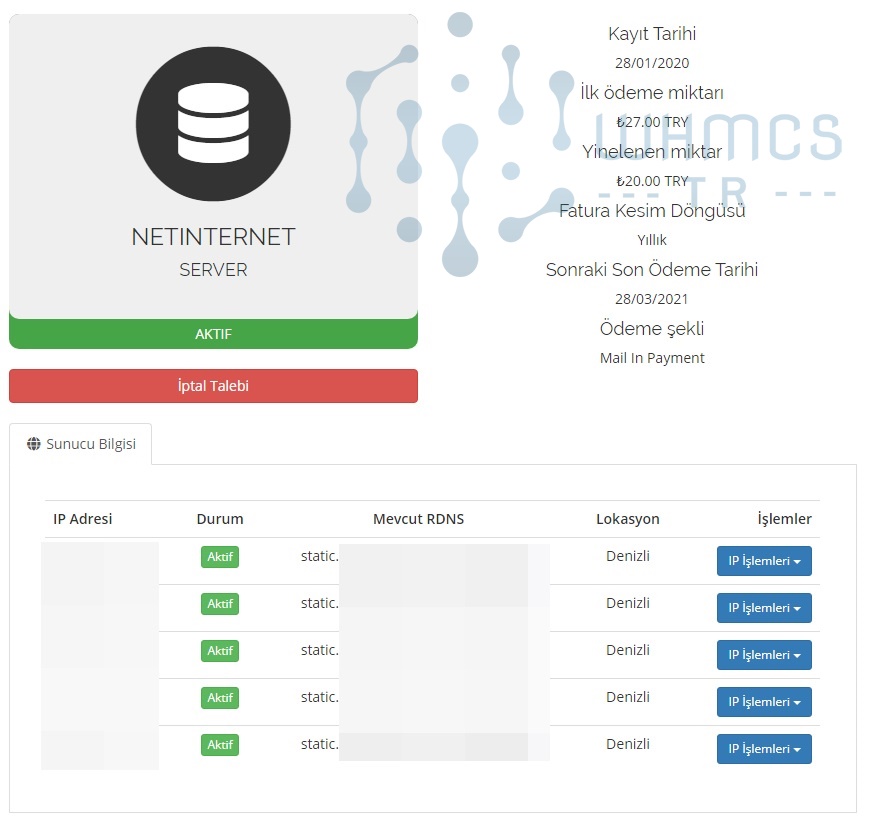Click the IP Adresi column header
Image resolution: width=869 pixels, height=824 pixels.
pyautogui.click(x=83, y=519)
